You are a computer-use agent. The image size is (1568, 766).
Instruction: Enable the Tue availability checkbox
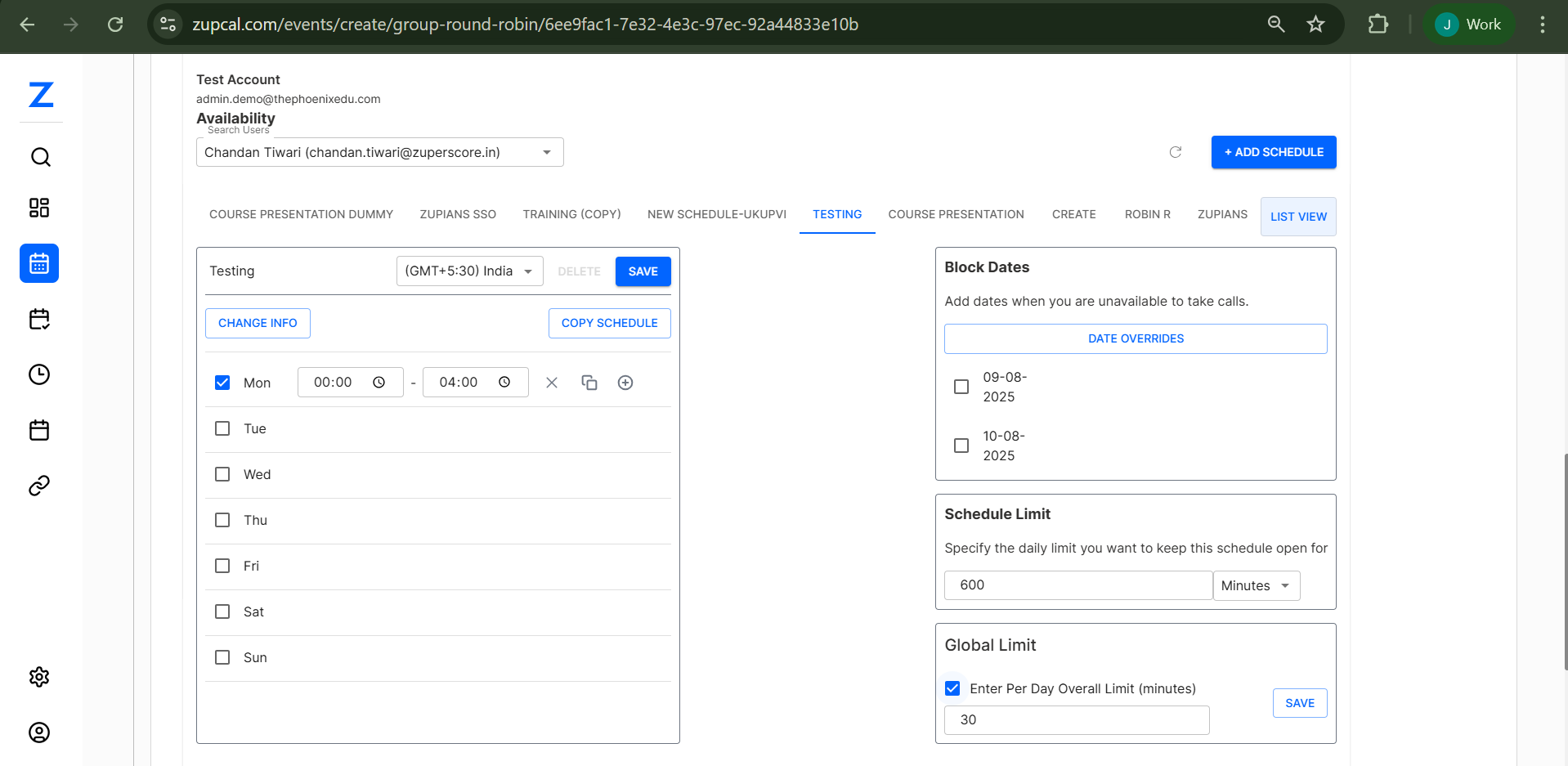point(222,428)
